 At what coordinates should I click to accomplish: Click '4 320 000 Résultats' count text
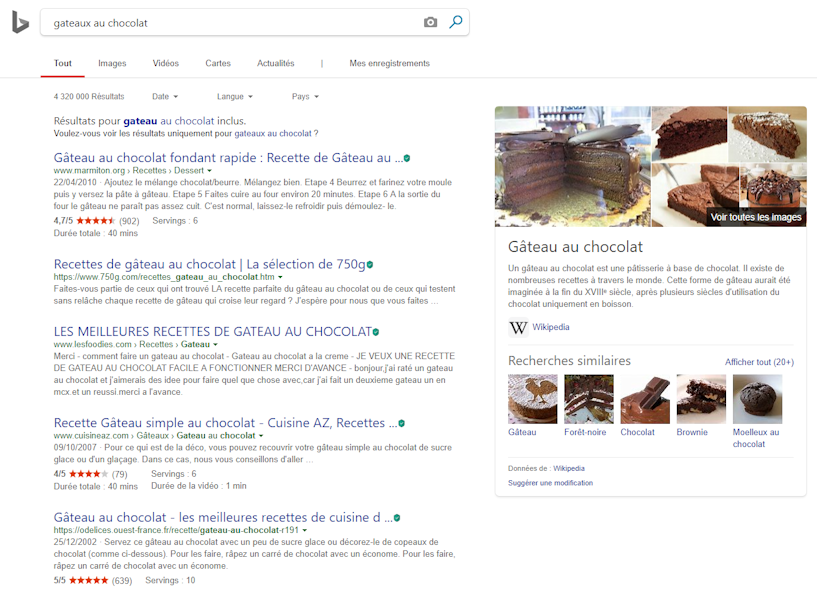point(89,96)
